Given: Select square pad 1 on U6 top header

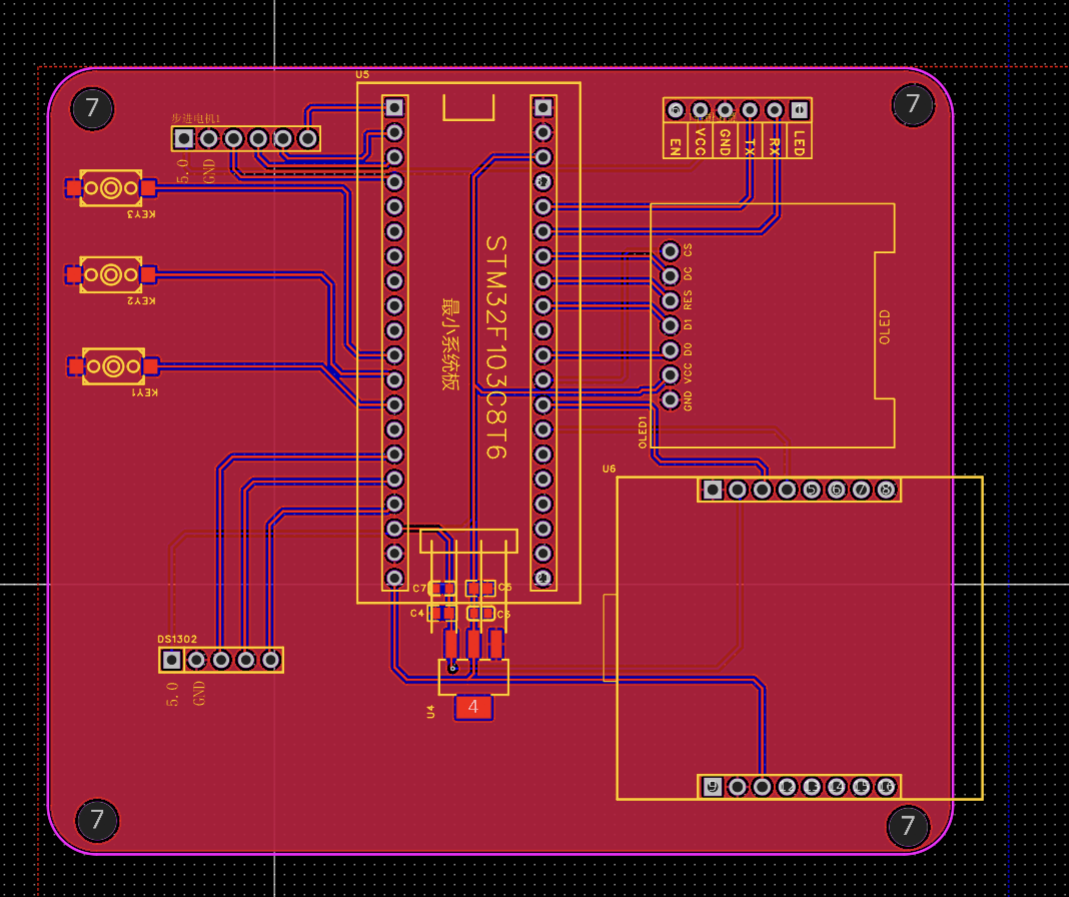Looking at the screenshot, I should point(712,489).
